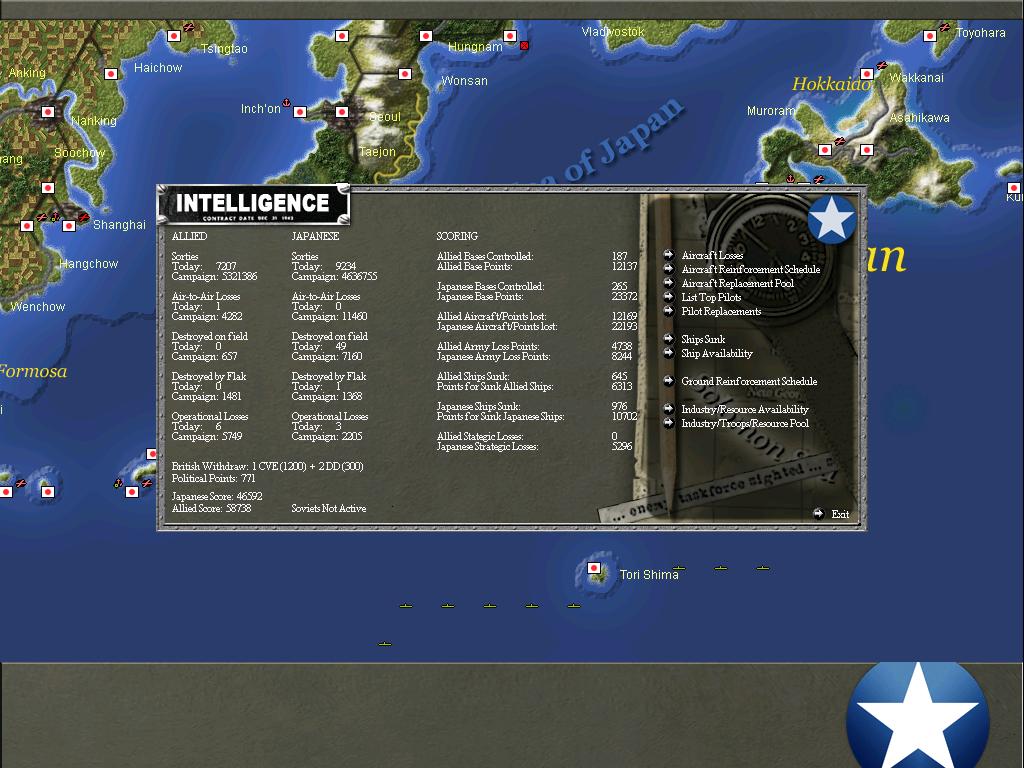Open Pilot Replacements list

(721, 312)
